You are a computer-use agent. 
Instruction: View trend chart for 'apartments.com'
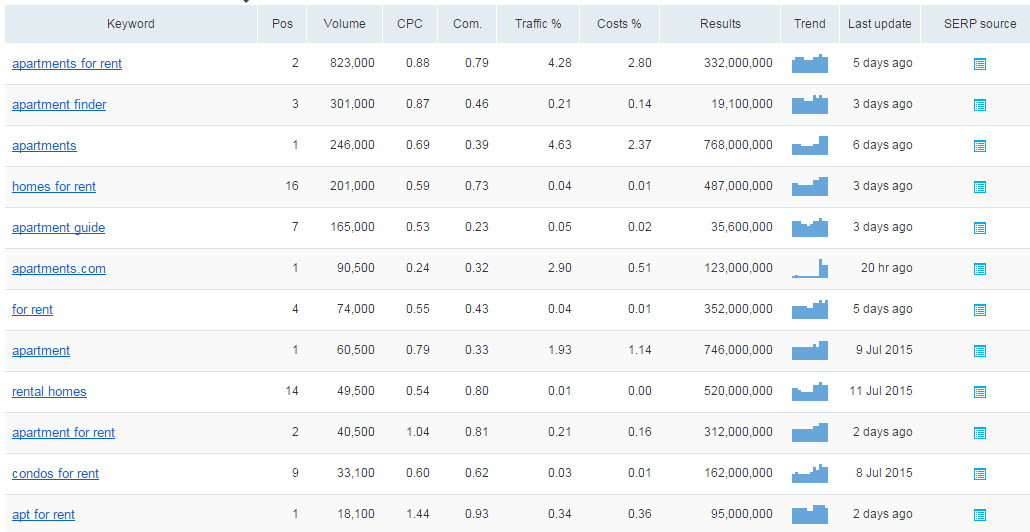pos(810,268)
